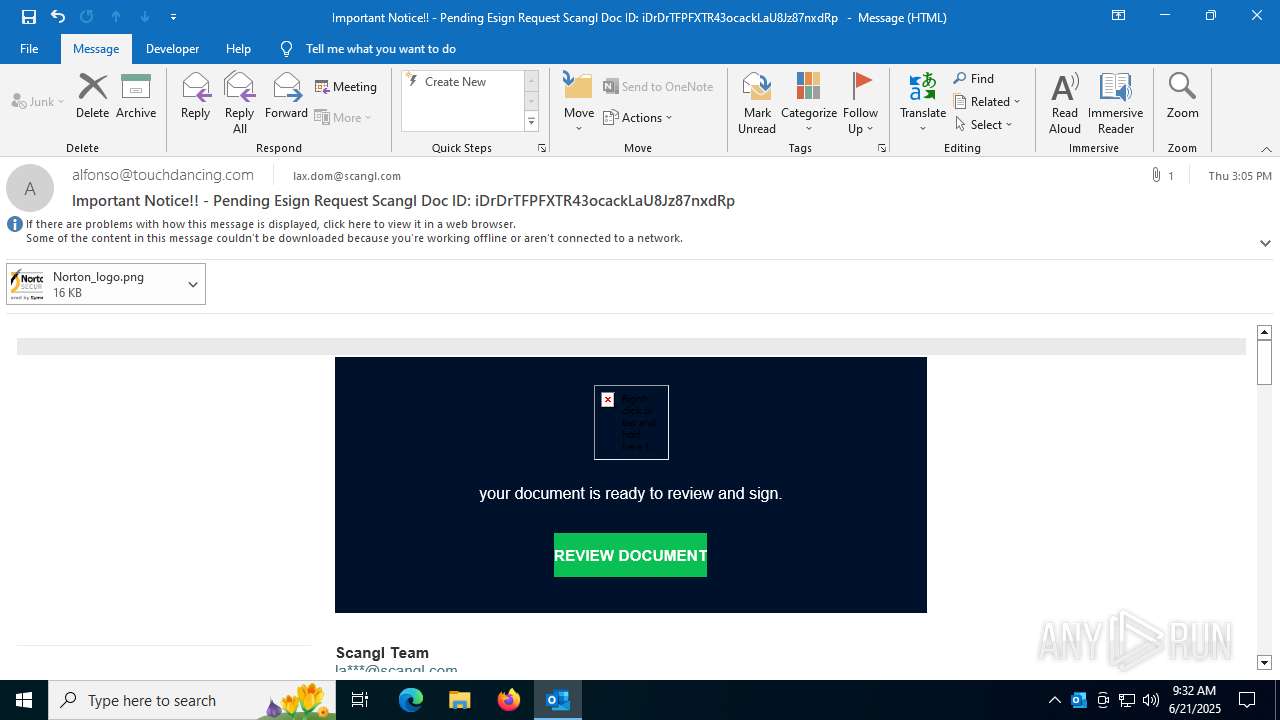The height and width of the screenshot is (720, 1280).
Task: Open the Junk dropdown
Action: (x=38, y=101)
